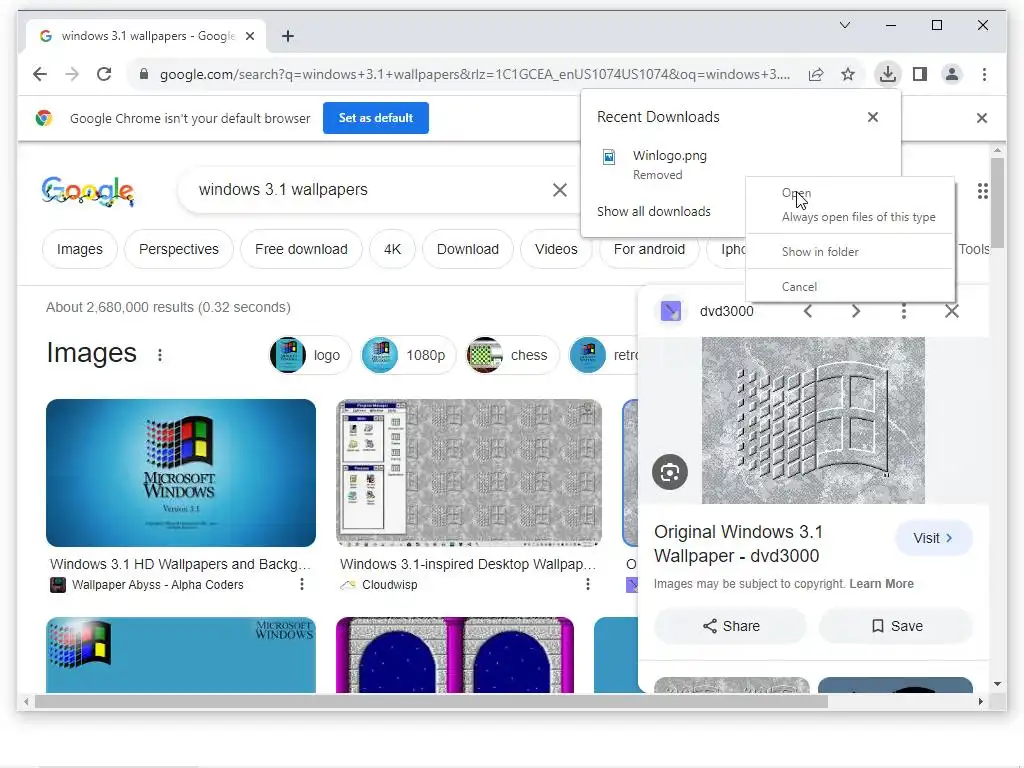Visit the dvd3000 page
Viewport: 1024px width, 768px height.
point(934,538)
